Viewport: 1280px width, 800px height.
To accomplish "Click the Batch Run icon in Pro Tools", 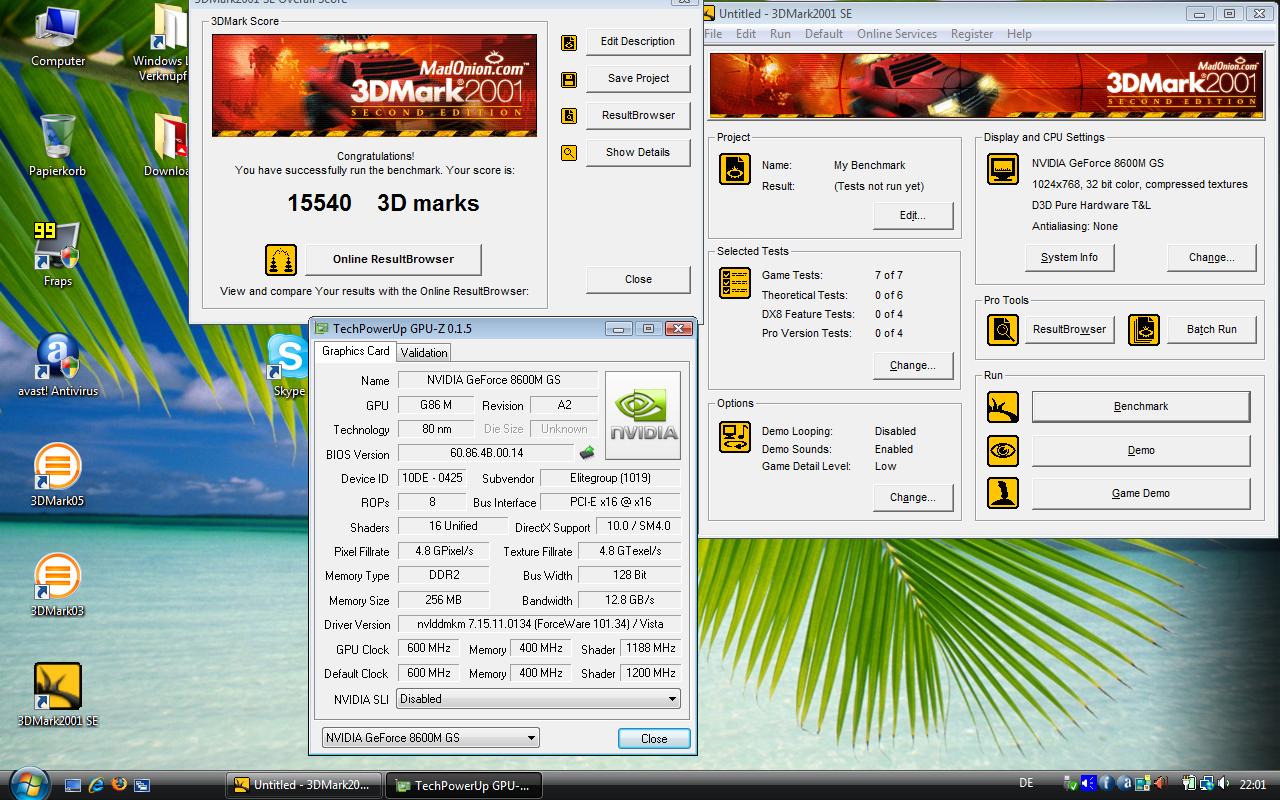I will [x=1143, y=329].
